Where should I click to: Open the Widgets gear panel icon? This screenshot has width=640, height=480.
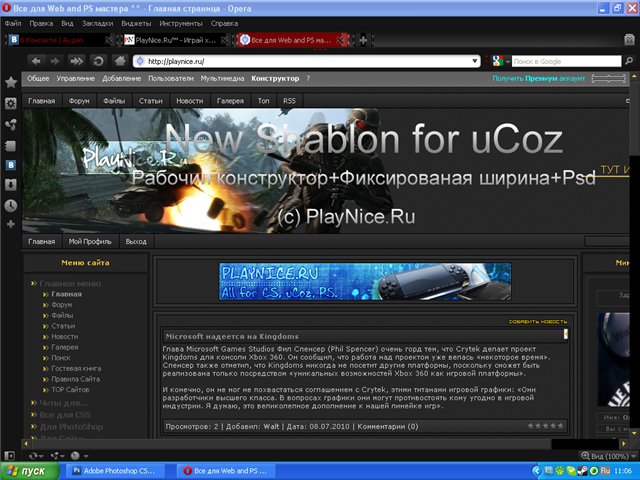[x=11, y=103]
